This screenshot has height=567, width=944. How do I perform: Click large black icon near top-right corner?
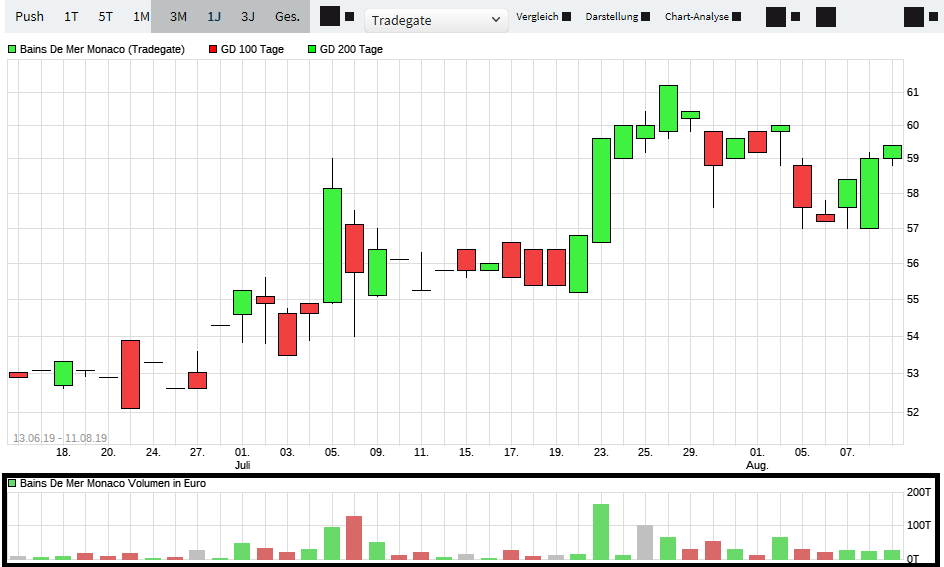tap(913, 16)
